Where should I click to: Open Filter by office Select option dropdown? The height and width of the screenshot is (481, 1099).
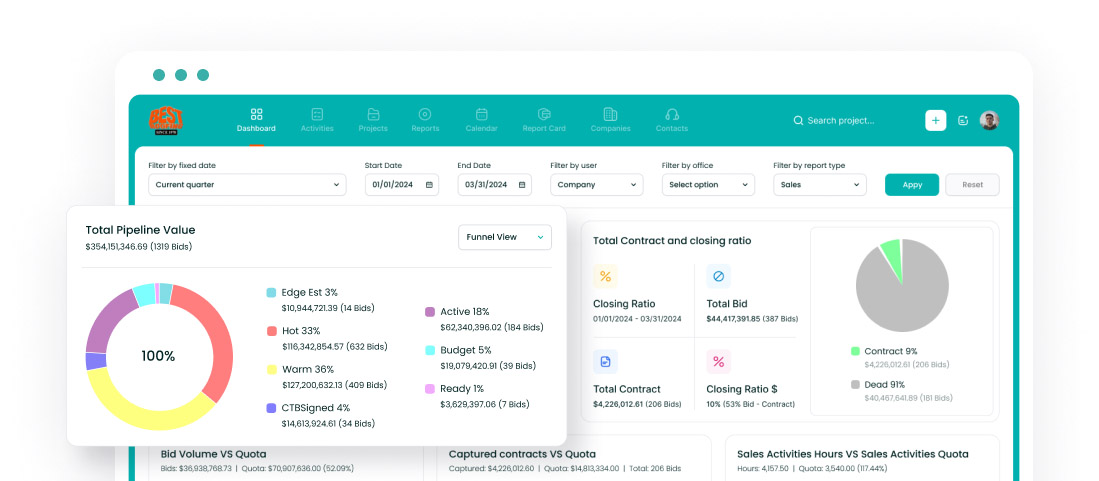coord(708,185)
